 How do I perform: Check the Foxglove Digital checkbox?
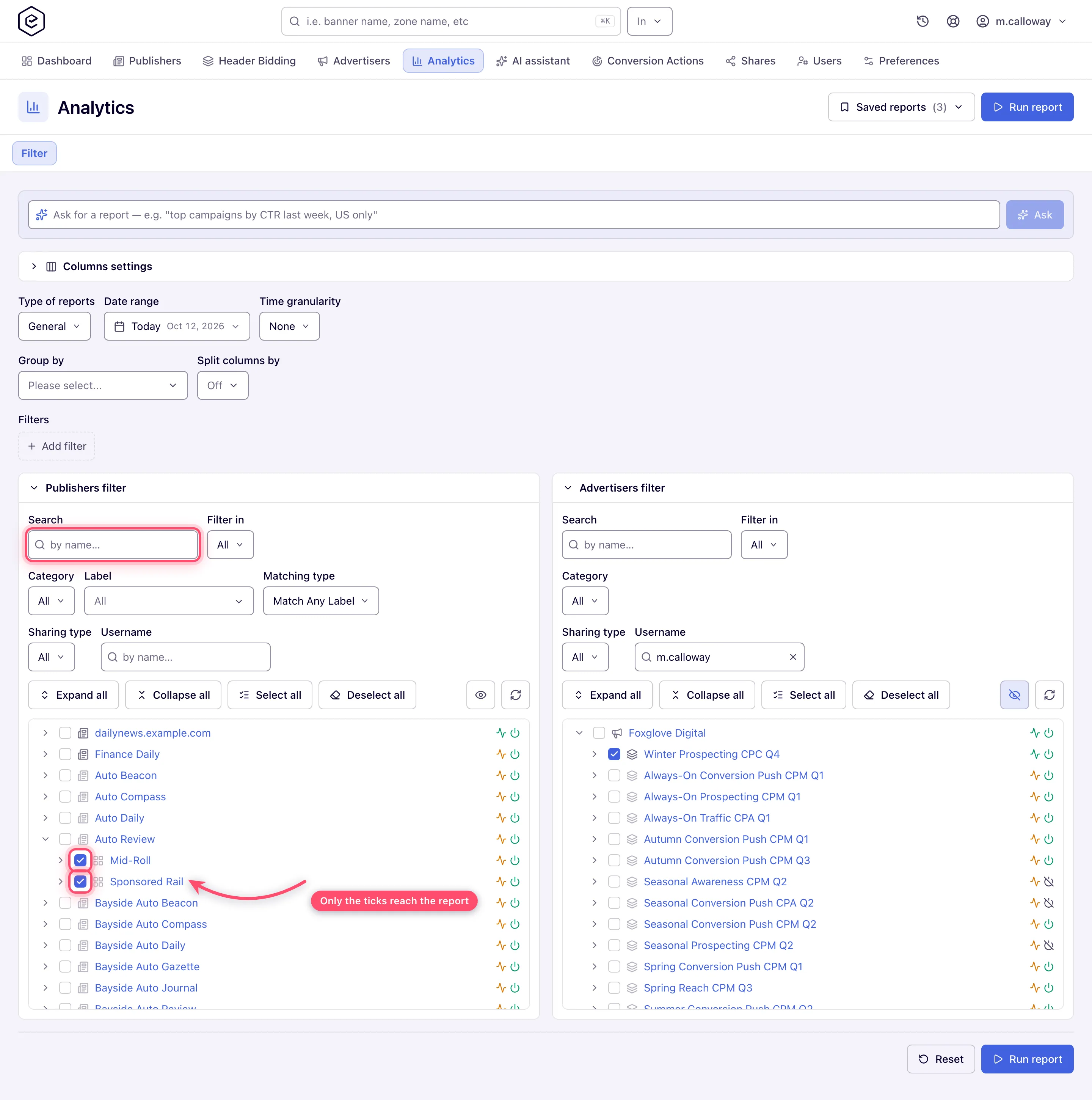point(599,733)
